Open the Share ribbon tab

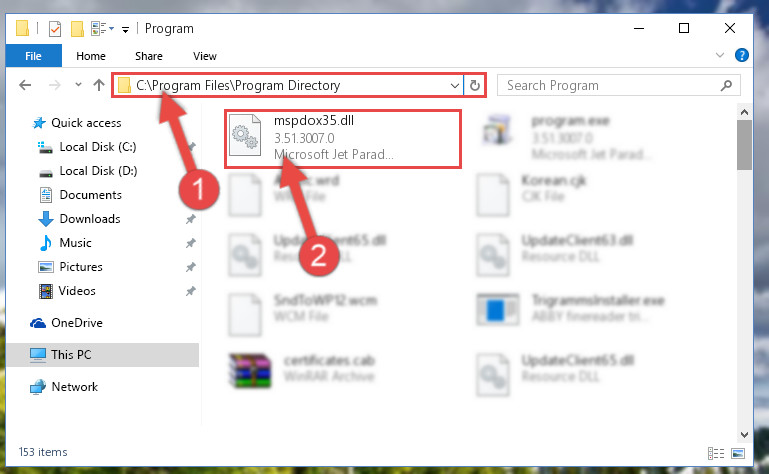[149, 56]
